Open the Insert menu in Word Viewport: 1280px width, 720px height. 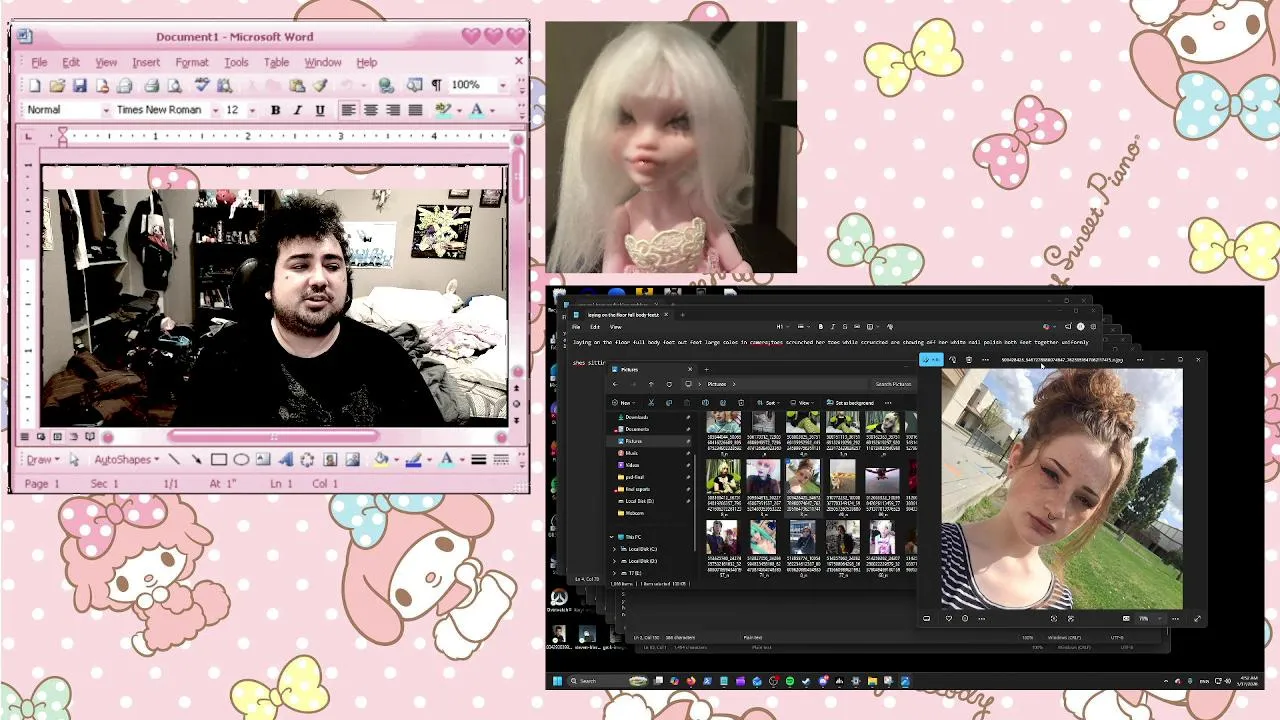(x=146, y=62)
